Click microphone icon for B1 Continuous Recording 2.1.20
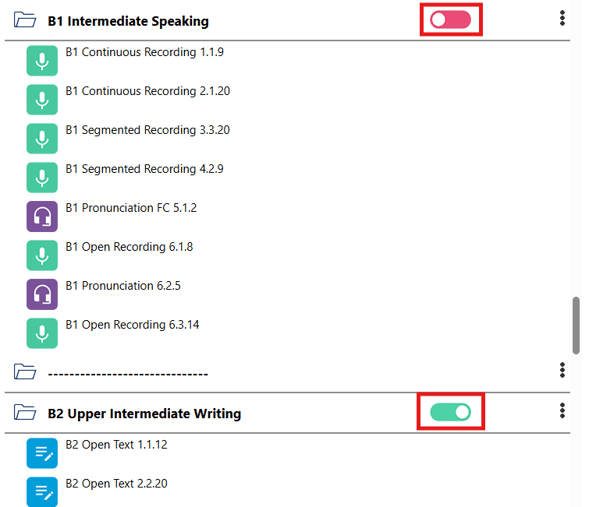Screen dimensions: 589x507 point(42,100)
